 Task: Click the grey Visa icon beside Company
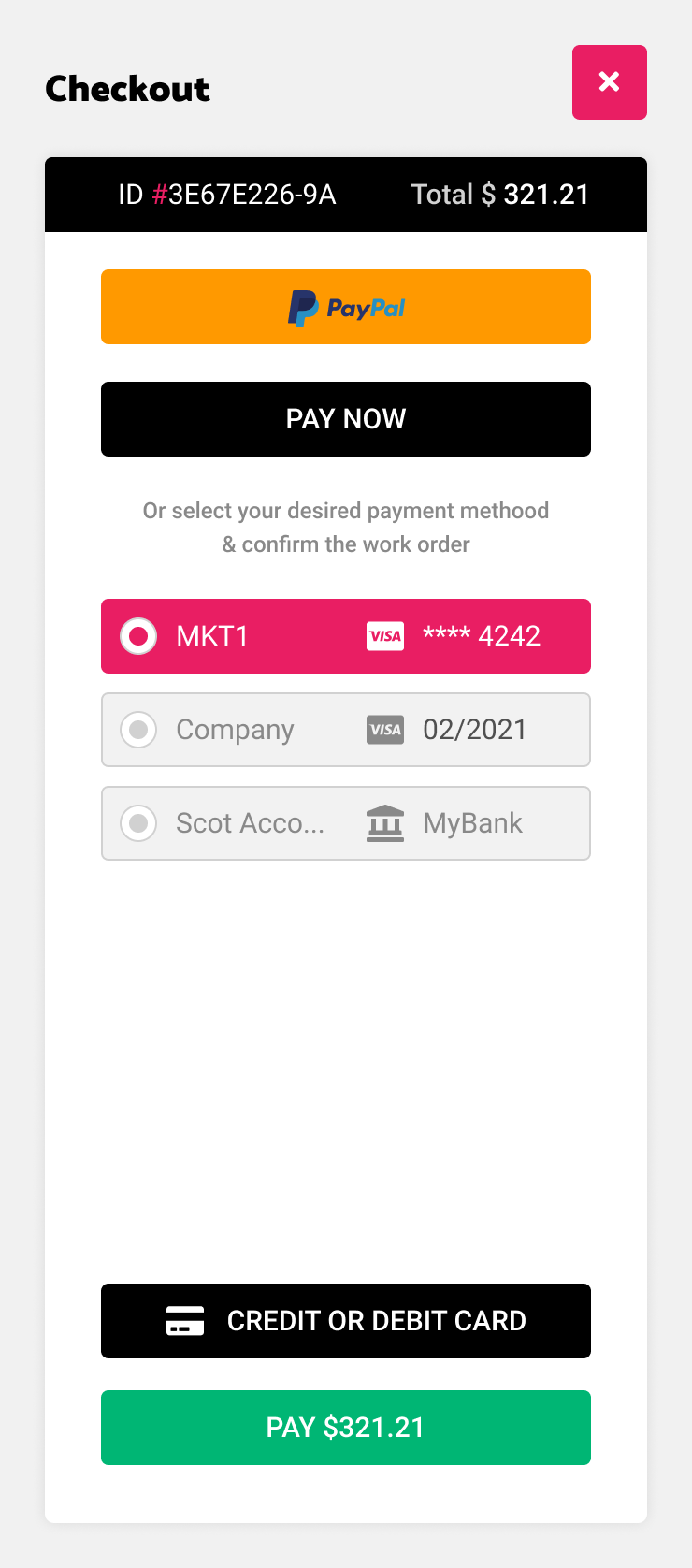tap(385, 730)
